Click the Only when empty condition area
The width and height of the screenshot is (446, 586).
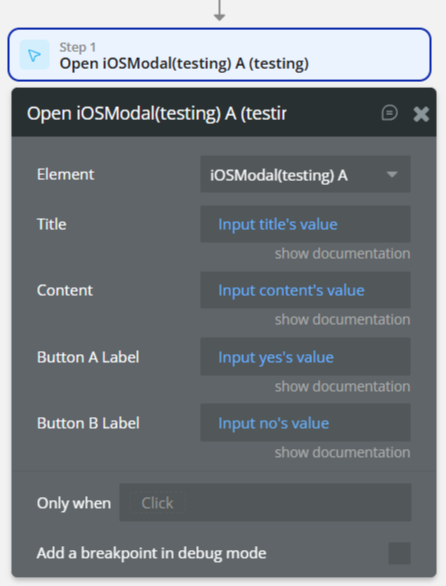point(265,503)
